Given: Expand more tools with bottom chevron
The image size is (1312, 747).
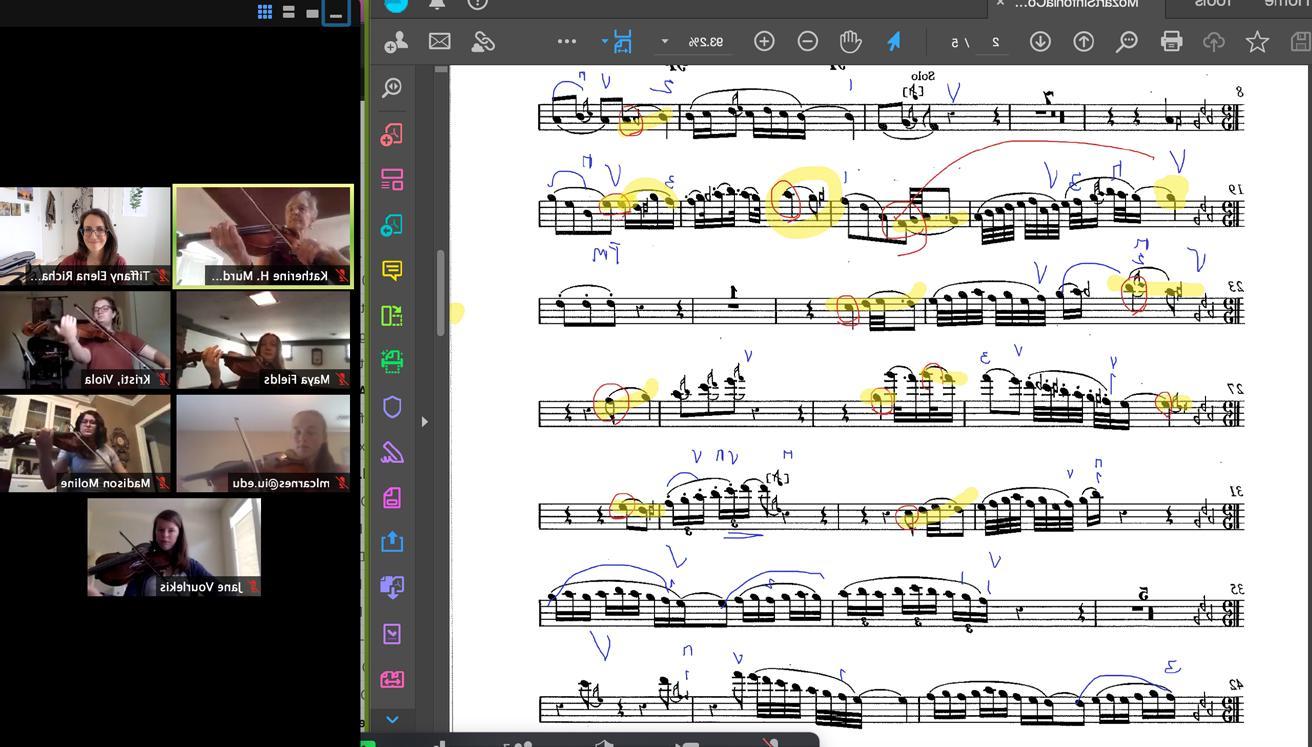Looking at the screenshot, I should [x=392, y=719].
